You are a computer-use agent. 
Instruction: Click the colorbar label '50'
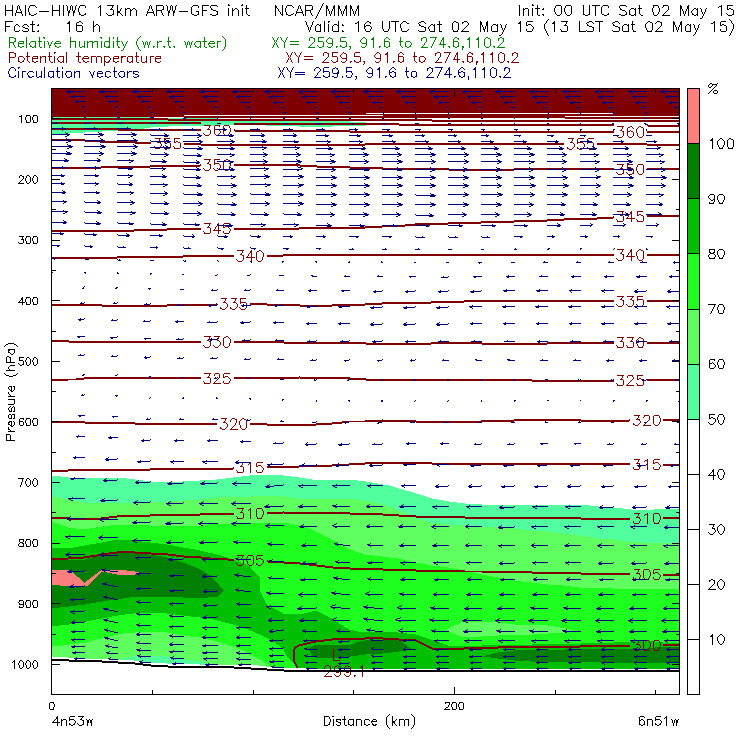click(716, 420)
